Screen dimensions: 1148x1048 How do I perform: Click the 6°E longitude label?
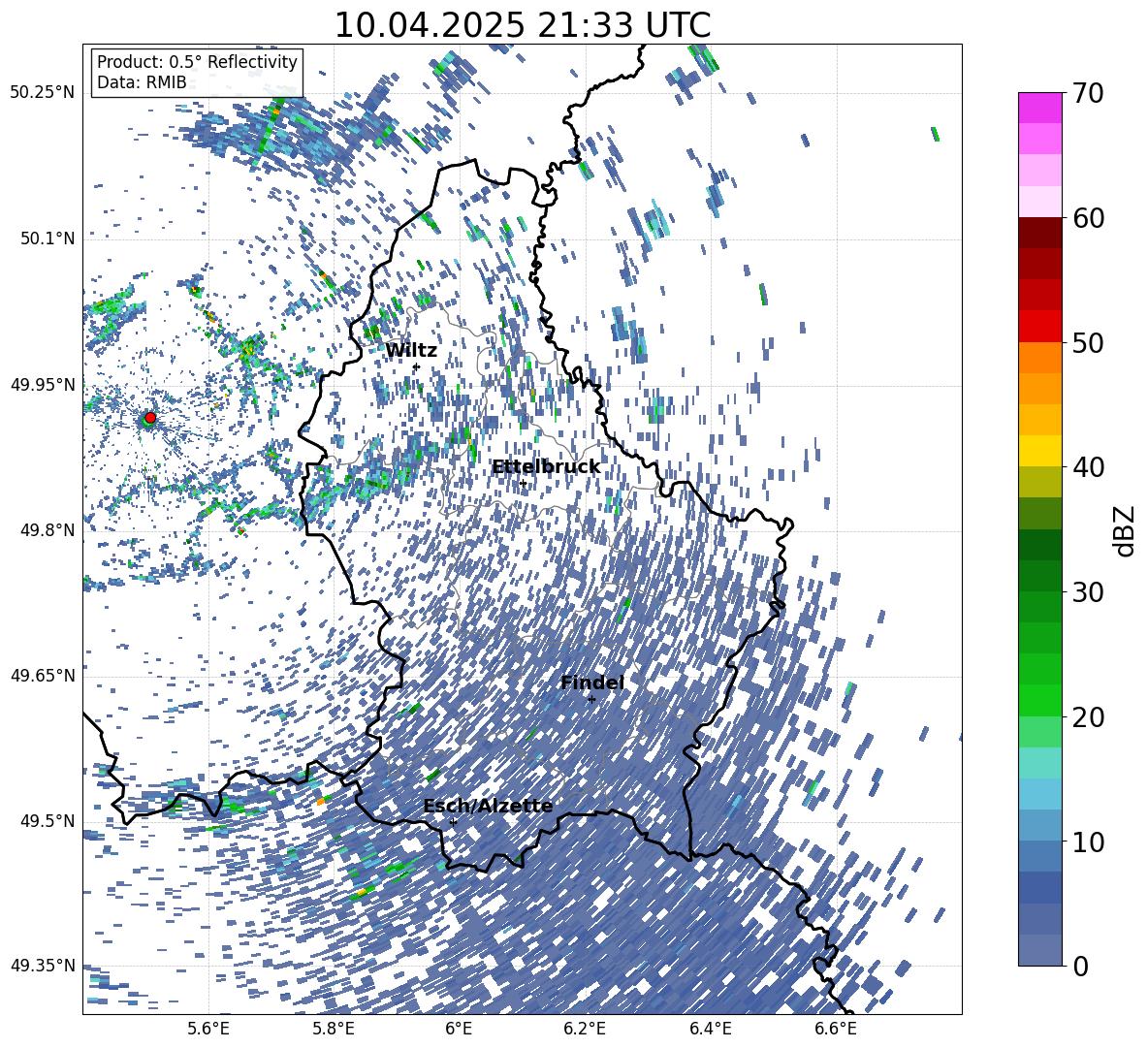(x=459, y=1029)
